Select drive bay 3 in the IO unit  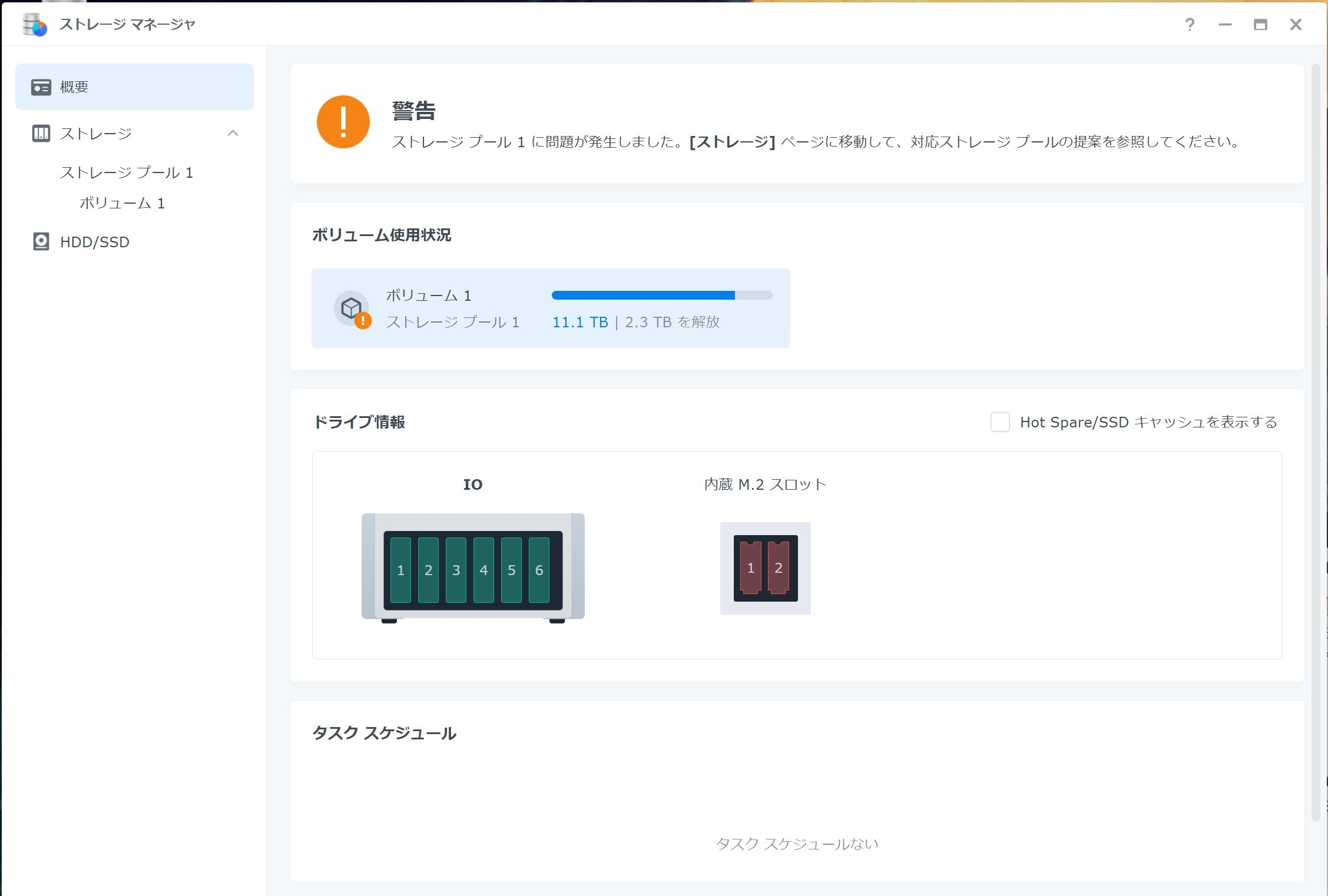456,570
